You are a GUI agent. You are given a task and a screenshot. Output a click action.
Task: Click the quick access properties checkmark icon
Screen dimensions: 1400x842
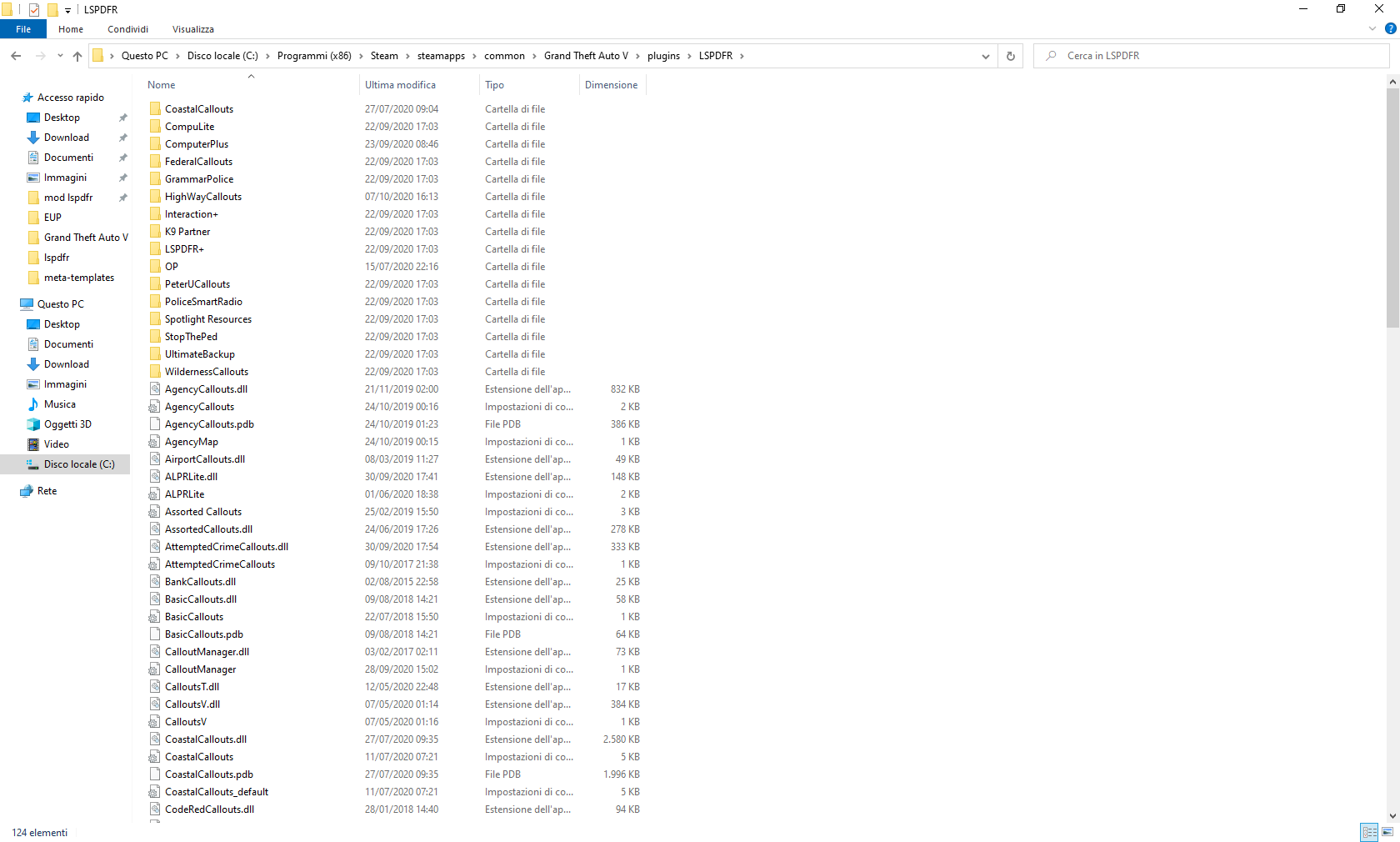pos(34,9)
